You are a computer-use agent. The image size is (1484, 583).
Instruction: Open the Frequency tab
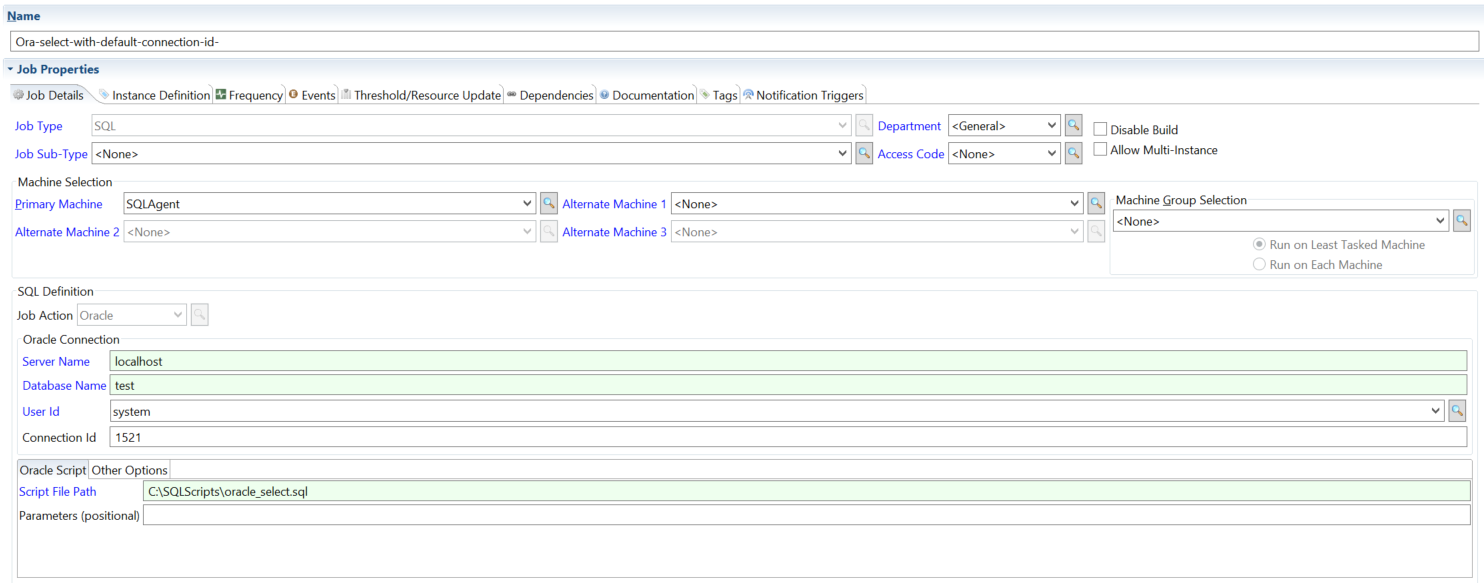click(x=250, y=95)
